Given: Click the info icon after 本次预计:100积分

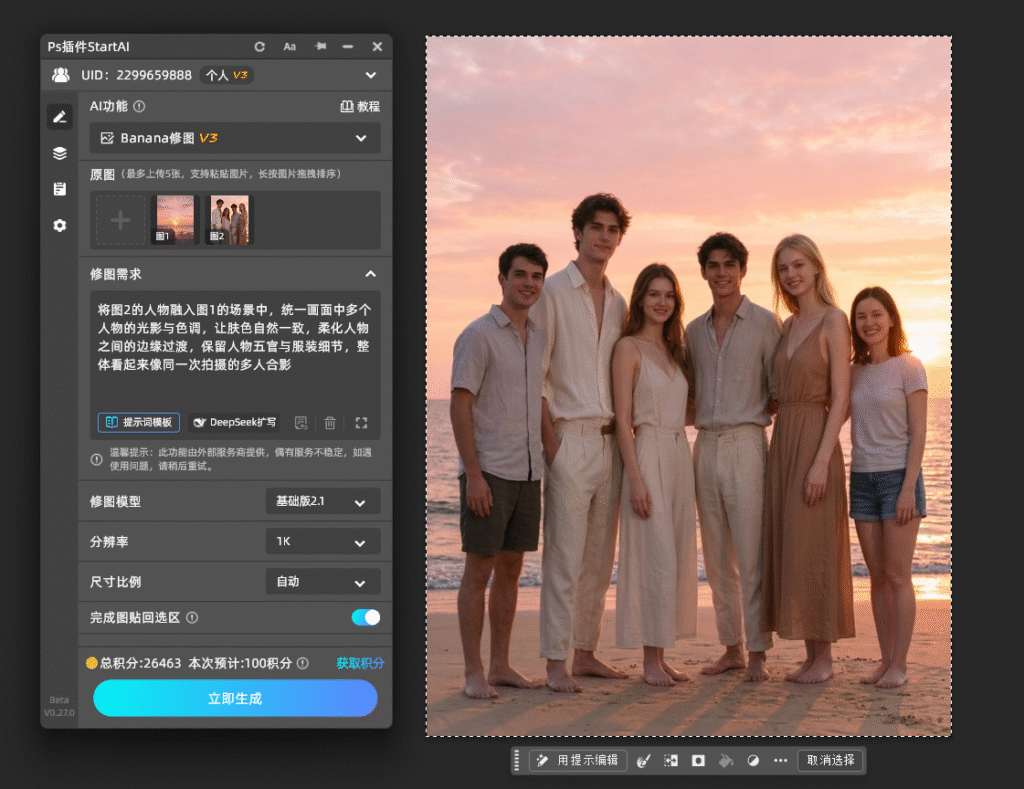Looking at the screenshot, I should [x=302, y=663].
